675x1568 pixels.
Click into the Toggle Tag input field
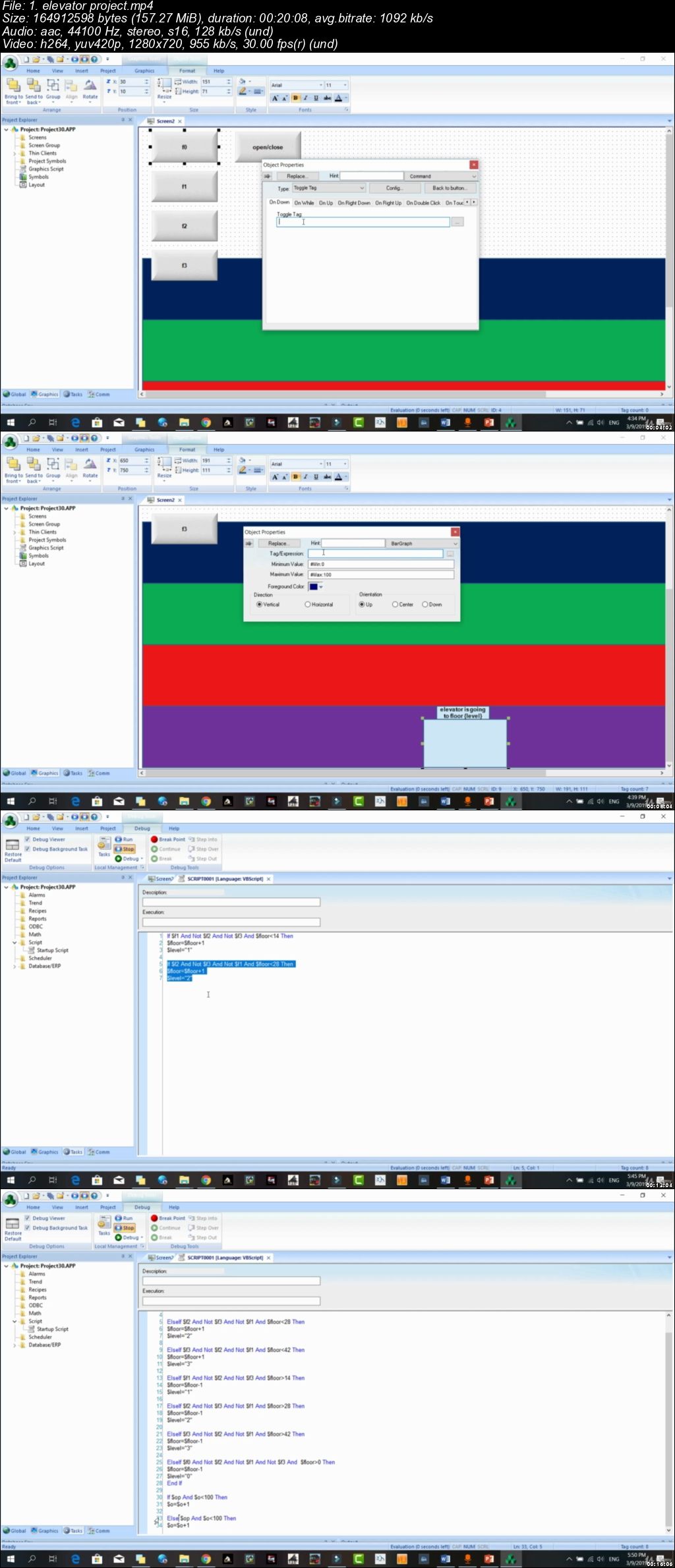click(x=363, y=222)
